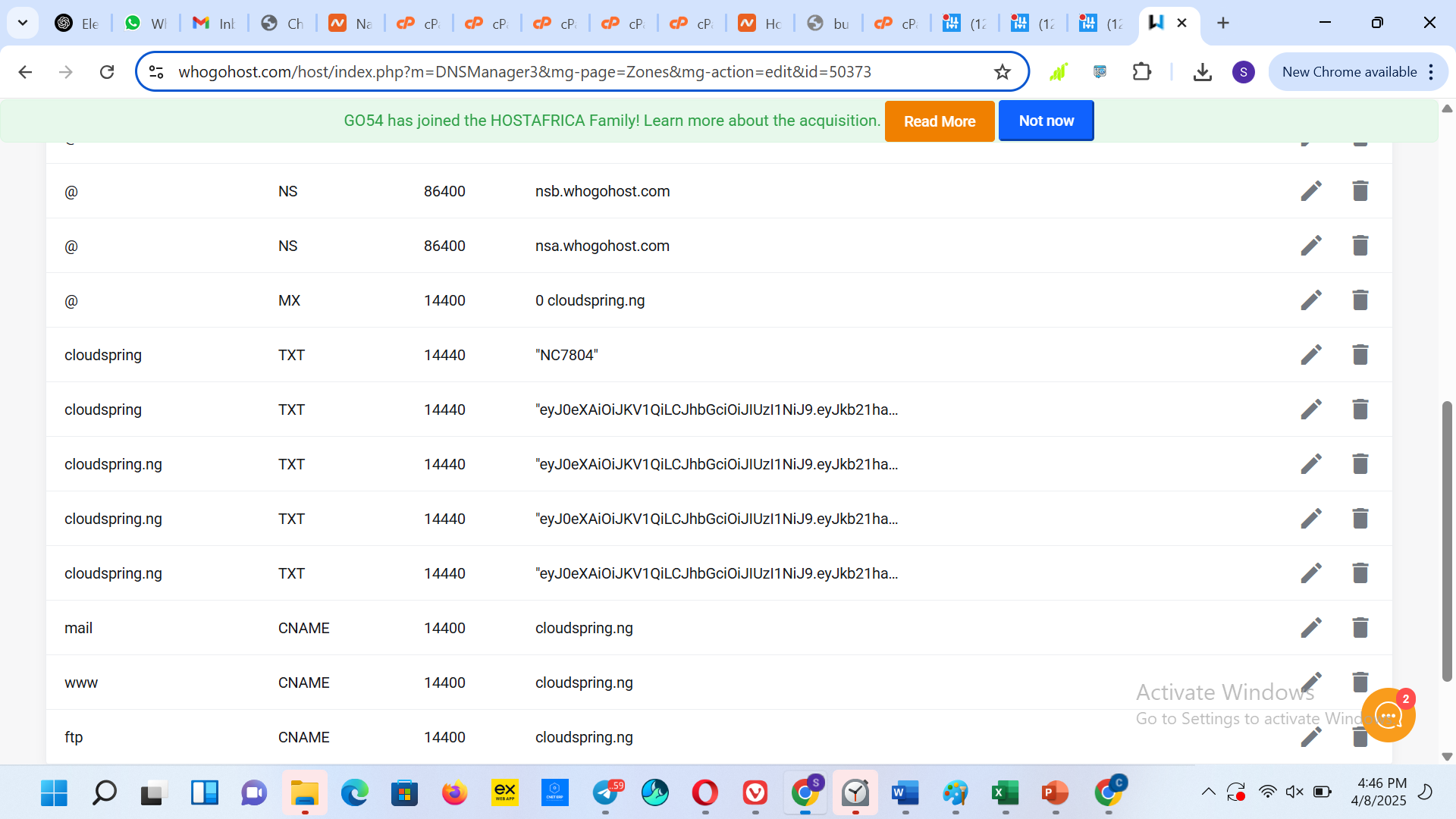Switch to the Ele tab
This screenshot has height=819, width=1456.
[x=77, y=23]
